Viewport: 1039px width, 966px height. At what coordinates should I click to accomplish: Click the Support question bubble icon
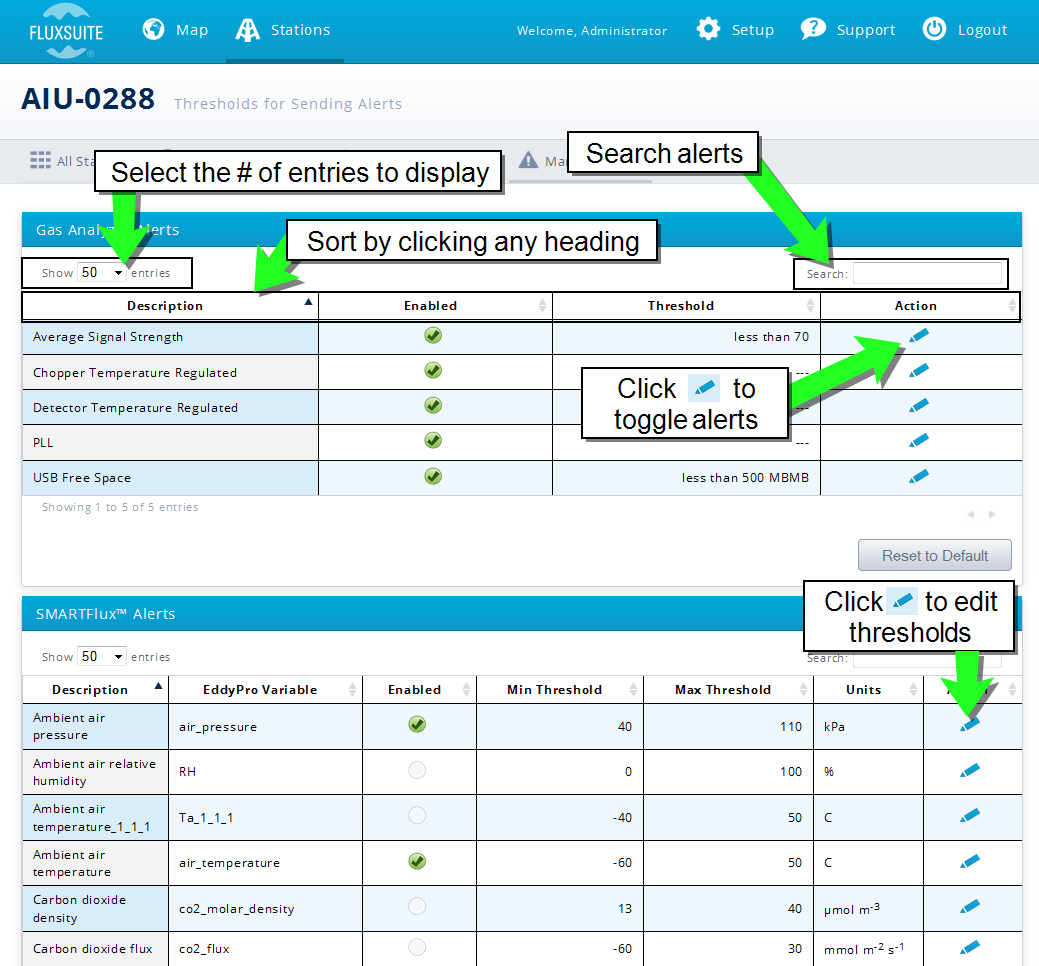813,29
